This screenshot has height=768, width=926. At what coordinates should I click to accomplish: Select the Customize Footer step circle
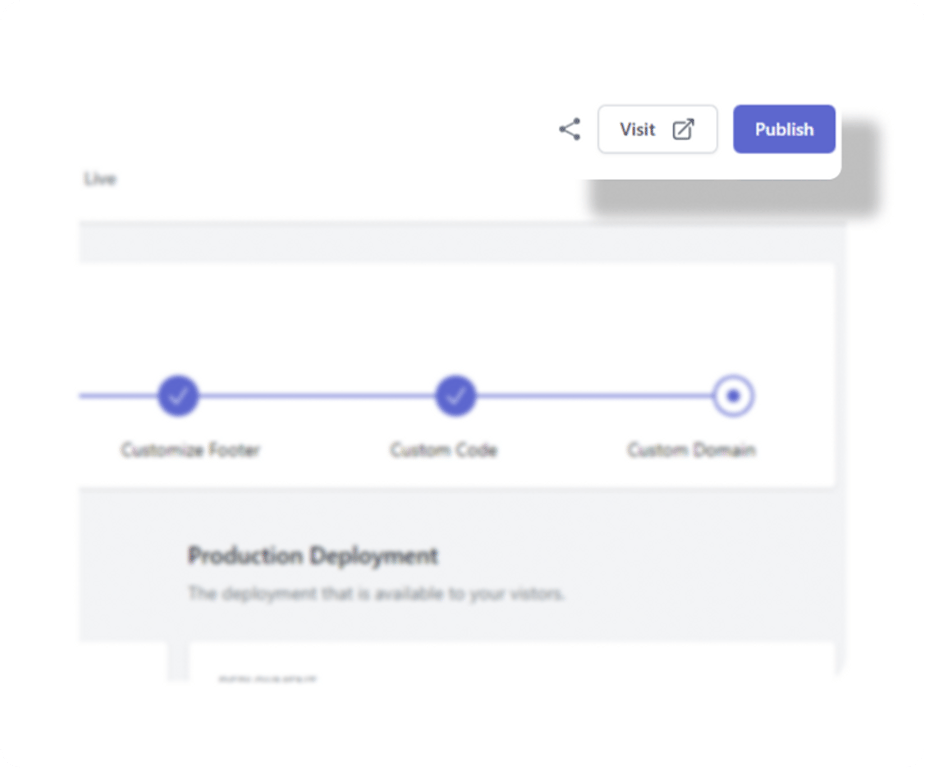click(178, 396)
